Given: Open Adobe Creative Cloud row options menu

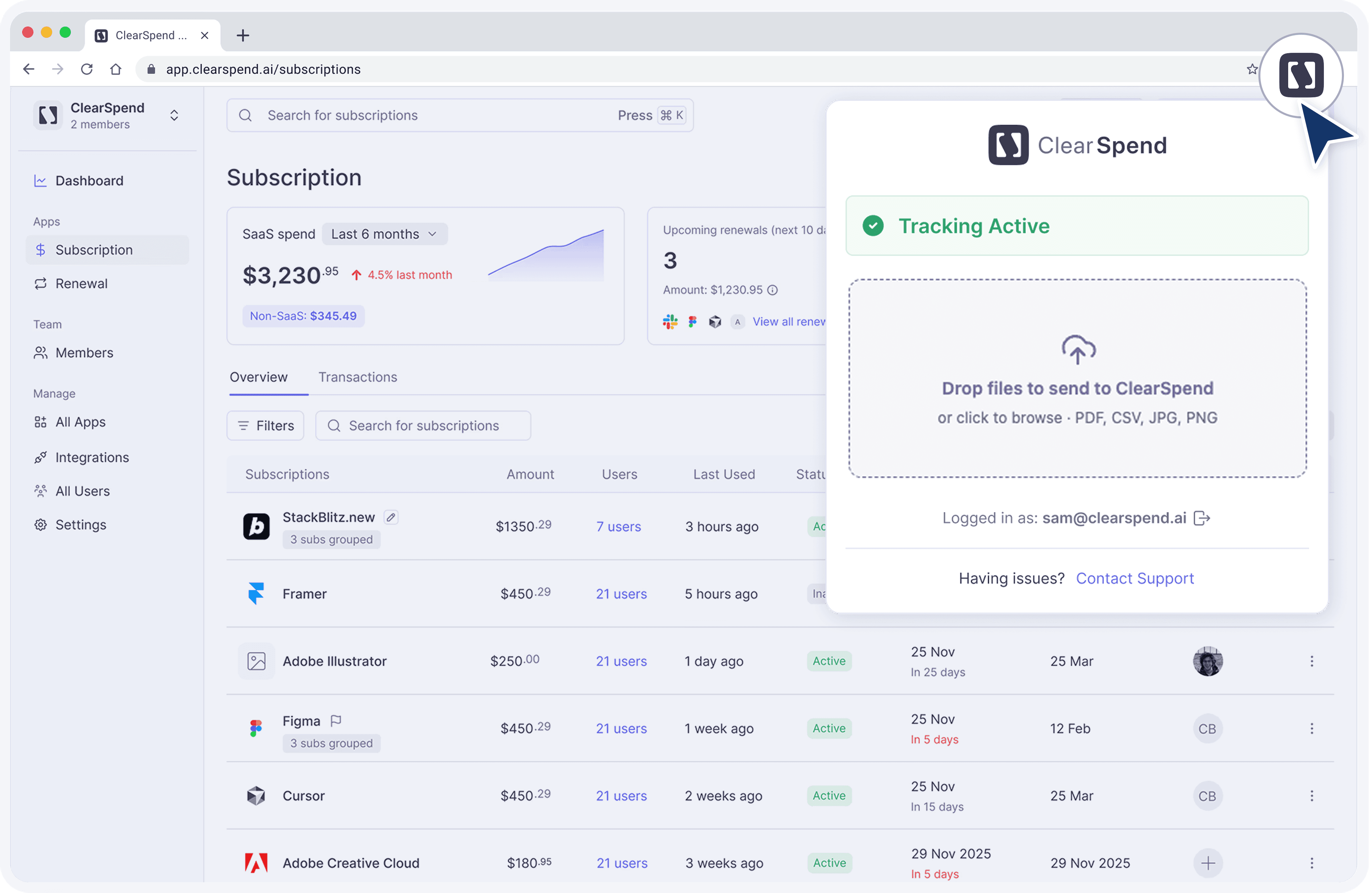Looking at the screenshot, I should (x=1312, y=863).
